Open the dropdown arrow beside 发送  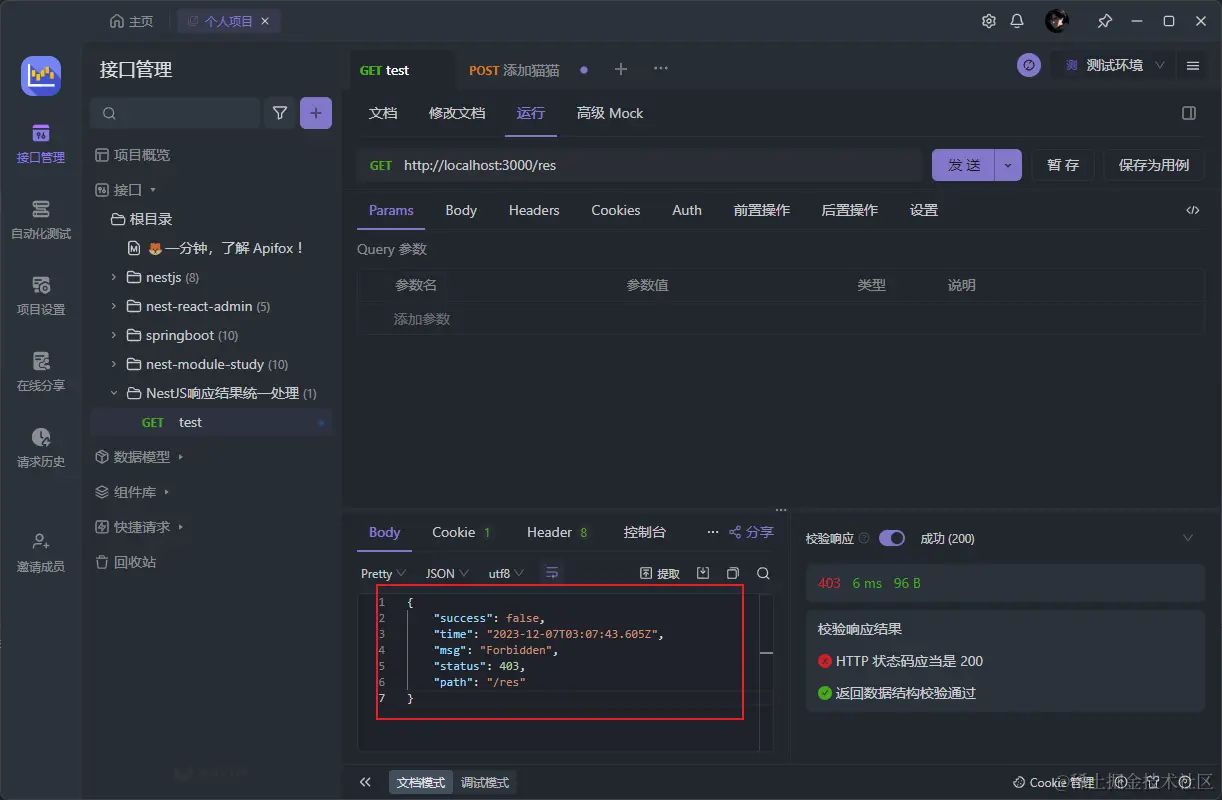pyautogui.click(x=1008, y=165)
